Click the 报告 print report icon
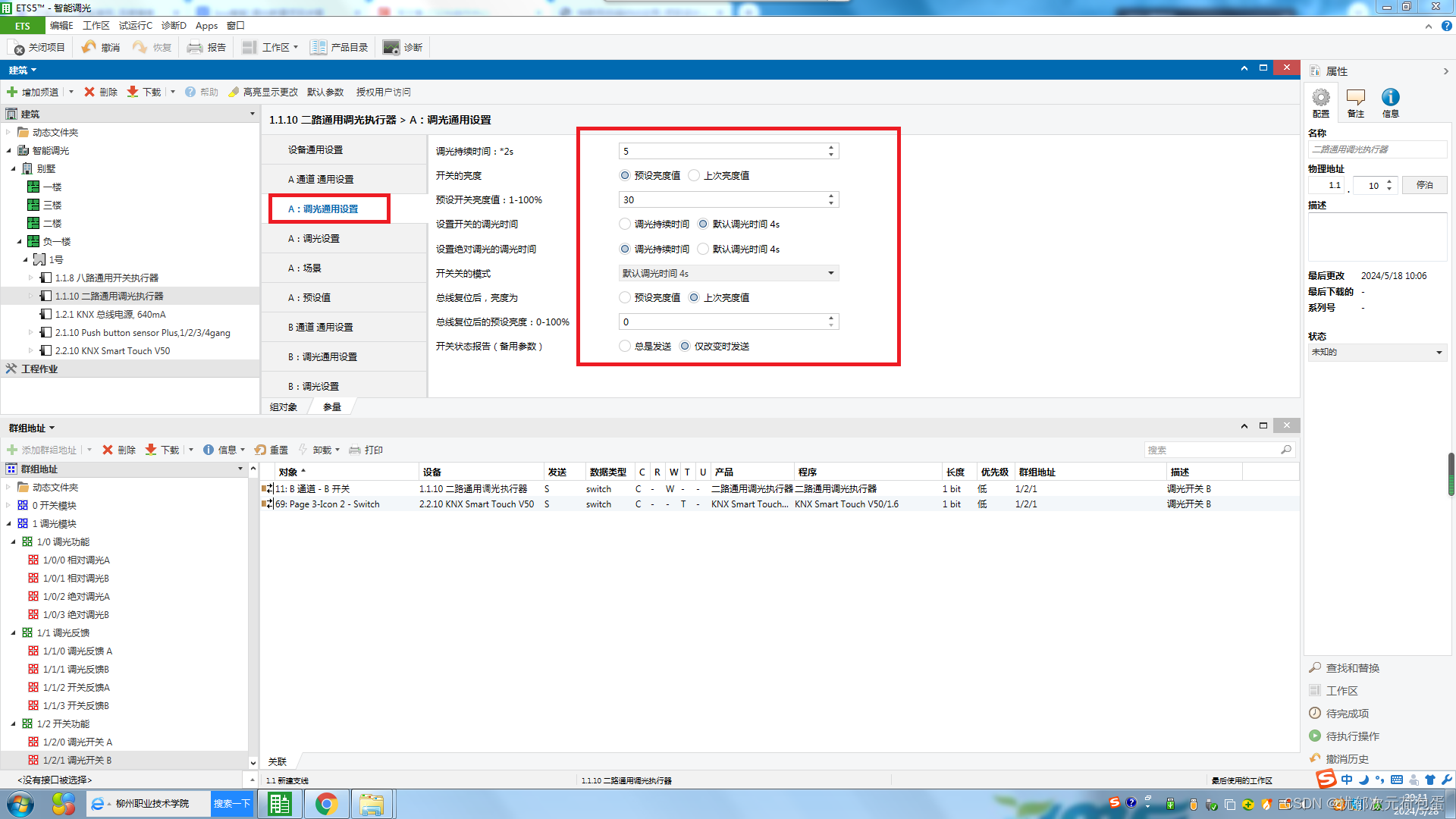 point(195,47)
